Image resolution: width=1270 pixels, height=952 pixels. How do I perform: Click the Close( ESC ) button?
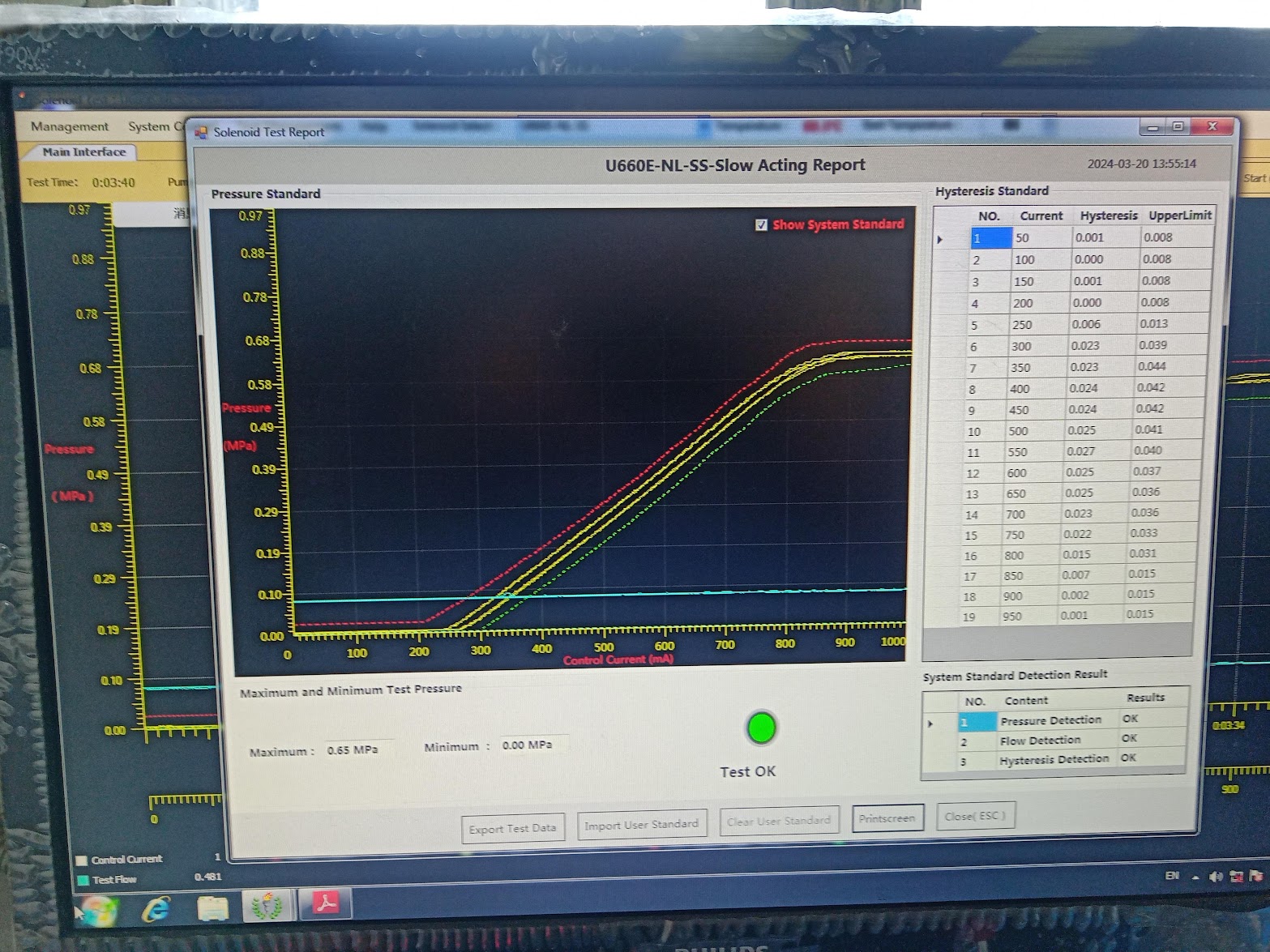coord(975,816)
